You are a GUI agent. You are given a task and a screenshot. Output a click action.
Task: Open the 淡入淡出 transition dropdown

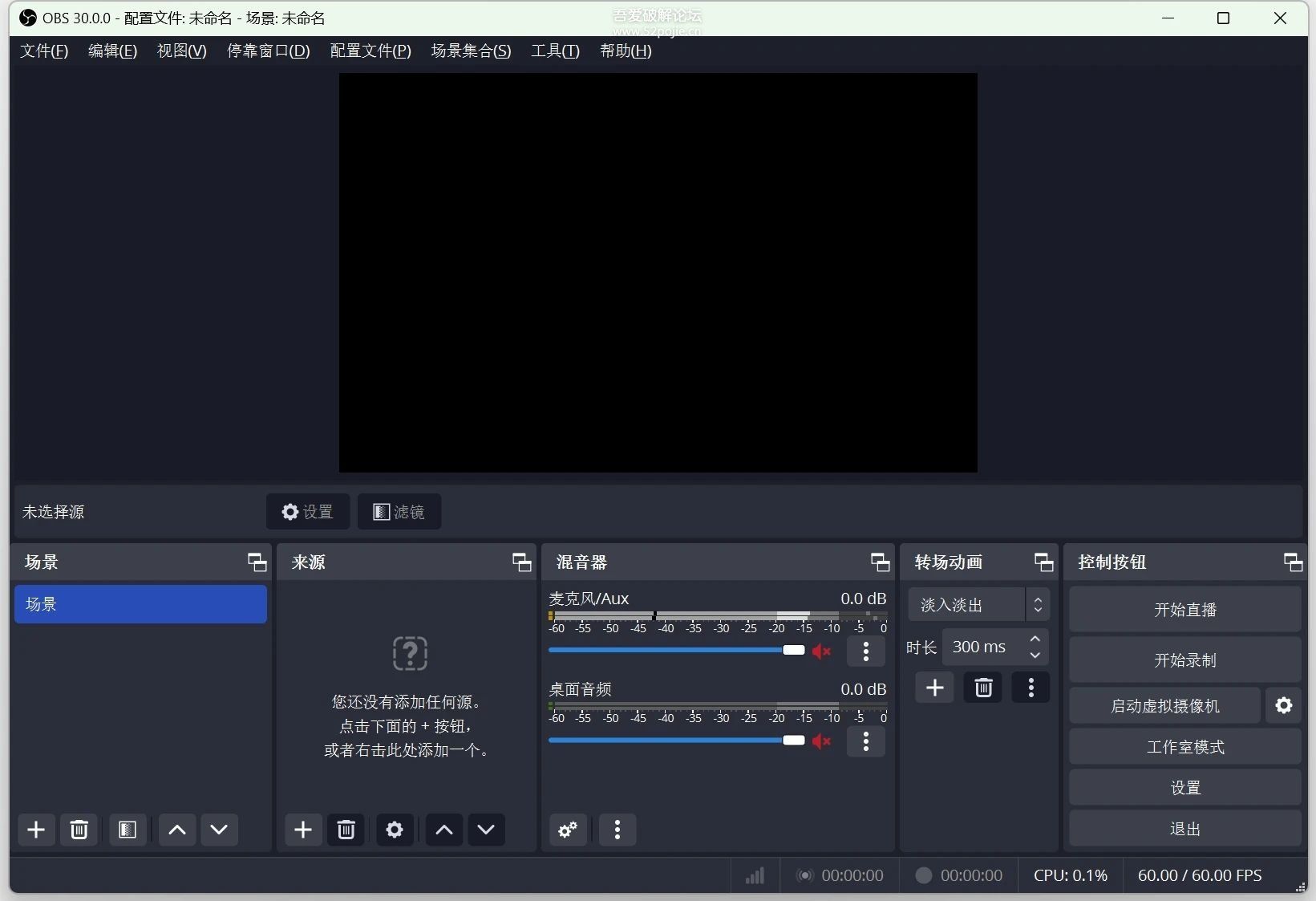pyautogui.click(x=978, y=604)
